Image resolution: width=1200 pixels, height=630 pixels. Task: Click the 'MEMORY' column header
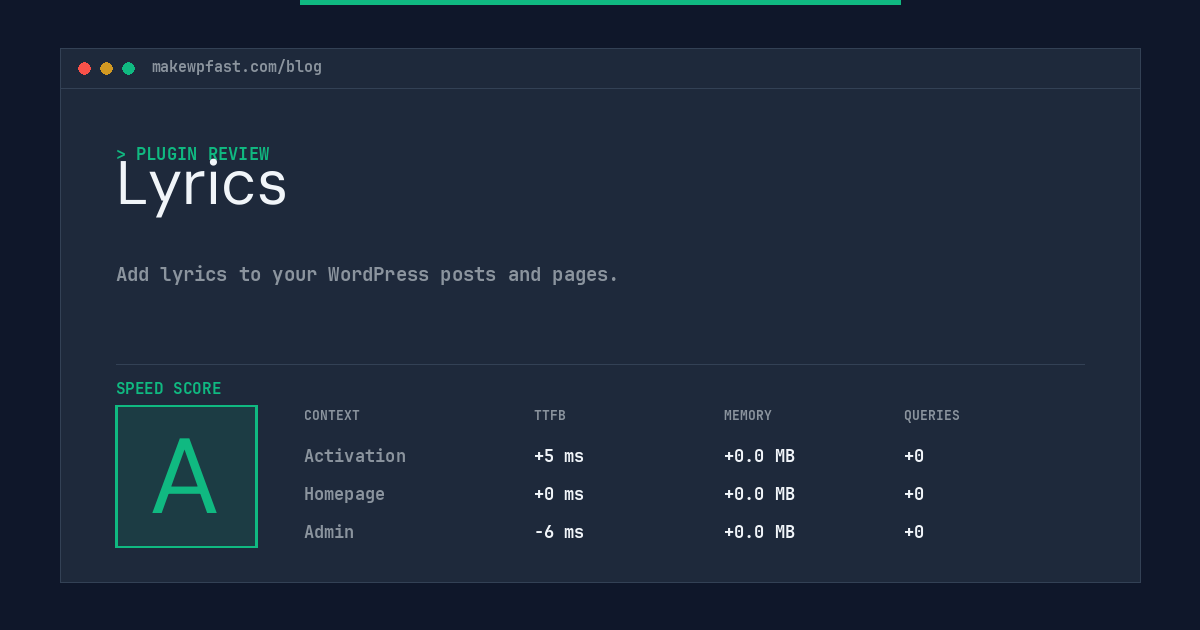click(748, 415)
